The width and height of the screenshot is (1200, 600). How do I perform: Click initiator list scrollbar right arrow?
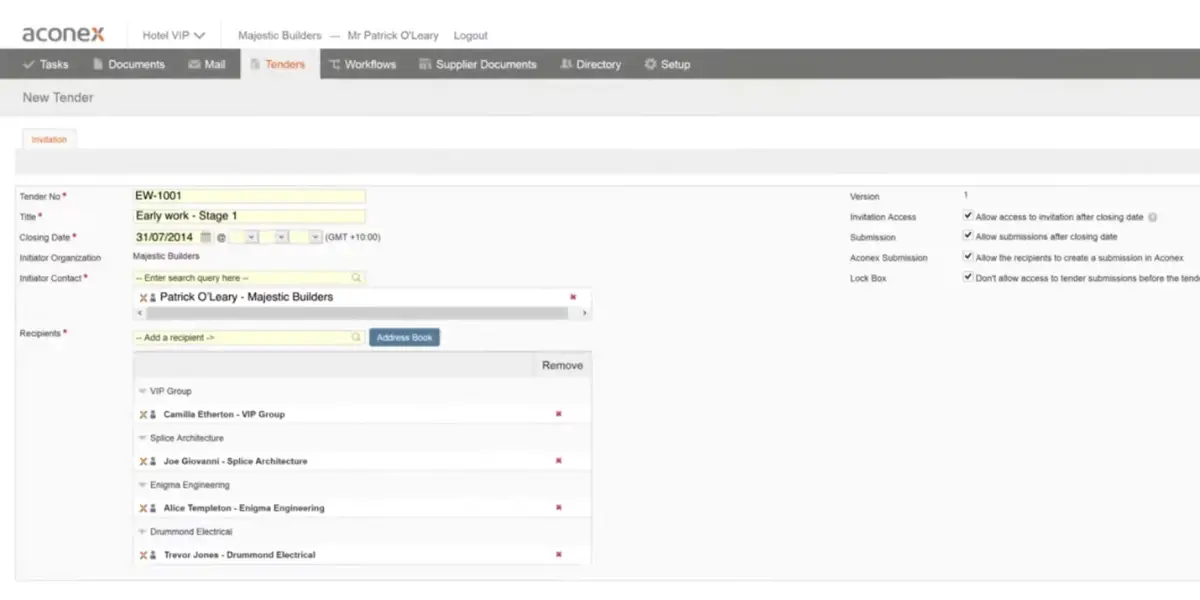point(585,313)
